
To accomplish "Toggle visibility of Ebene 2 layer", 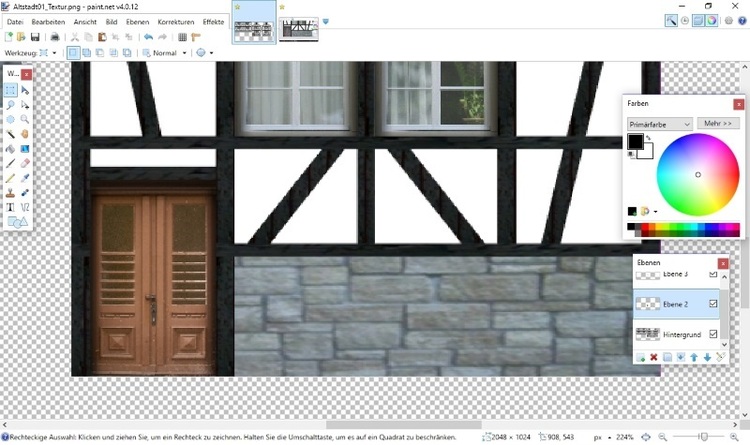I will 713,304.
